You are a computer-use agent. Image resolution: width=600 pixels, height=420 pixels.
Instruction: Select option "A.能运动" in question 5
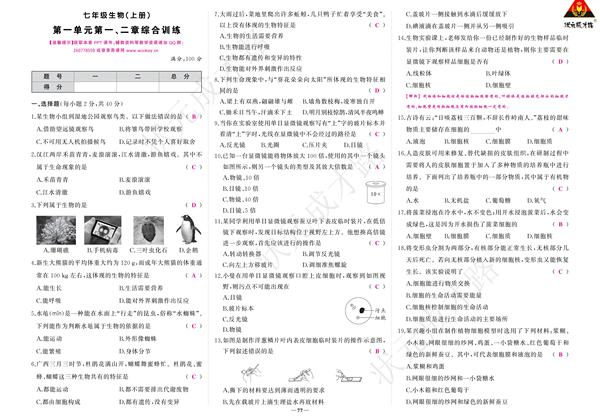(49, 339)
